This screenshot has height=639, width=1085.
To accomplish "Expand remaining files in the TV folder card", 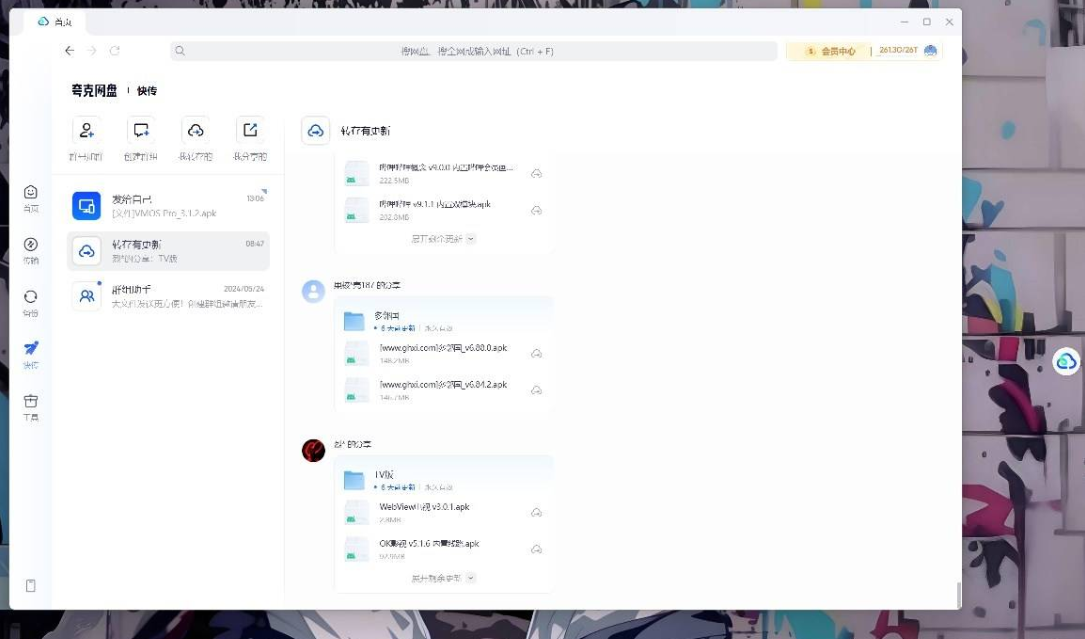I will (443, 578).
